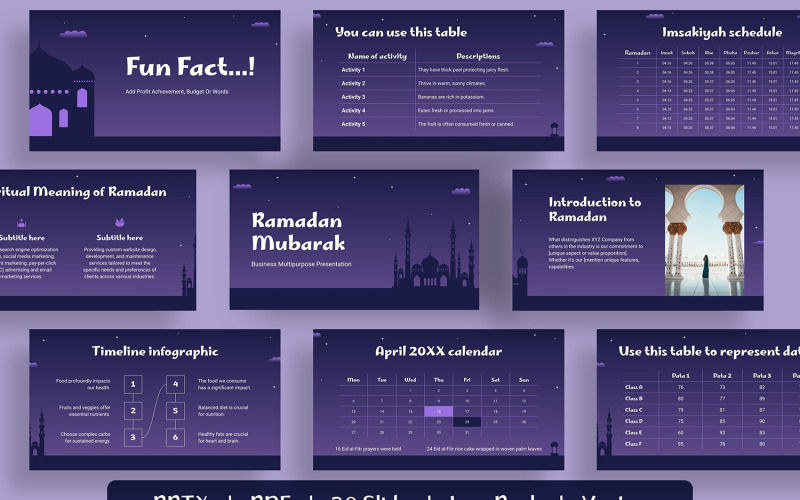Click the "Data 2" column header
The image size is (800, 500).
[x=722, y=376]
